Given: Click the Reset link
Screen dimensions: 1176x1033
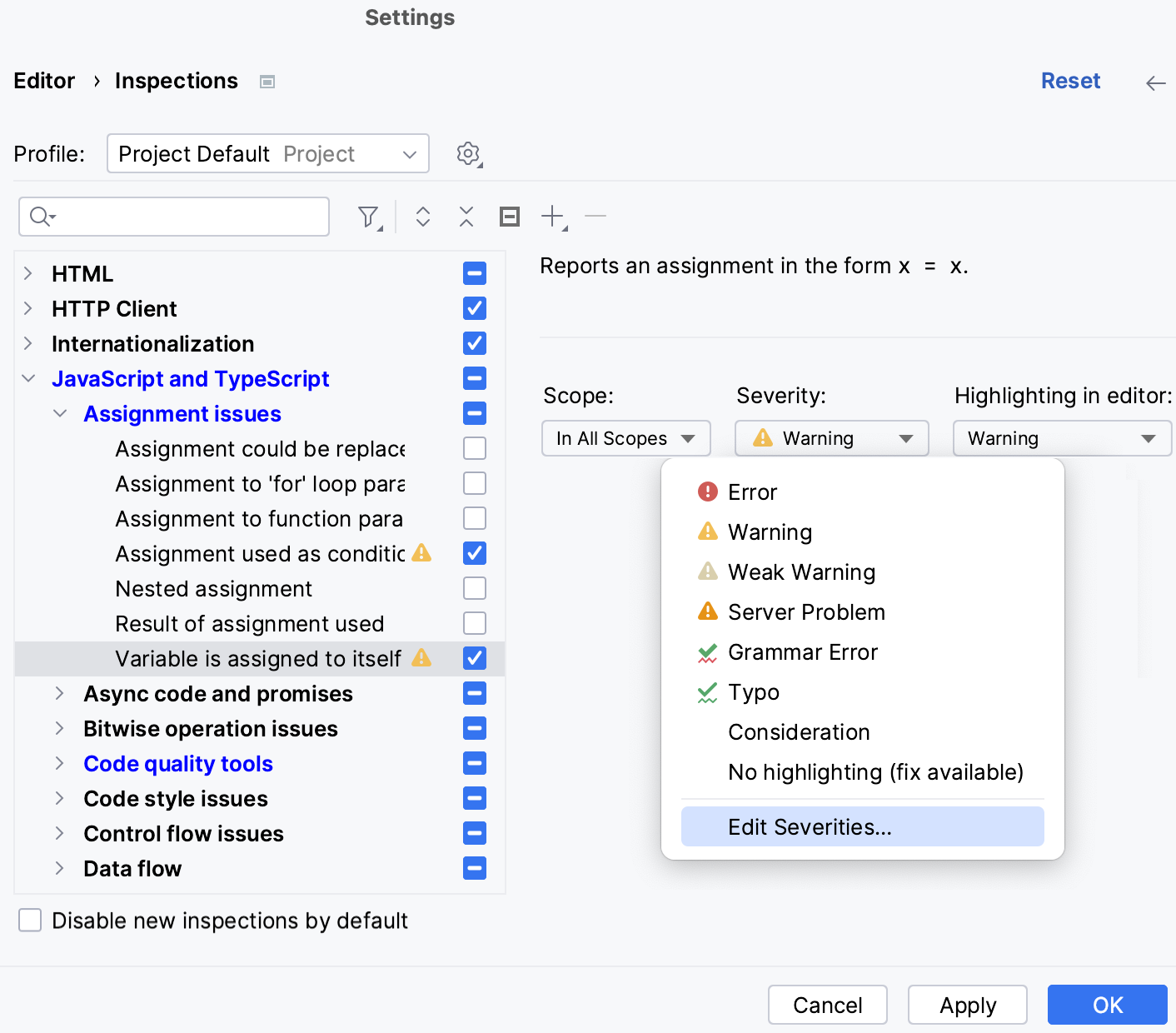Looking at the screenshot, I should click(x=1070, y=80).
